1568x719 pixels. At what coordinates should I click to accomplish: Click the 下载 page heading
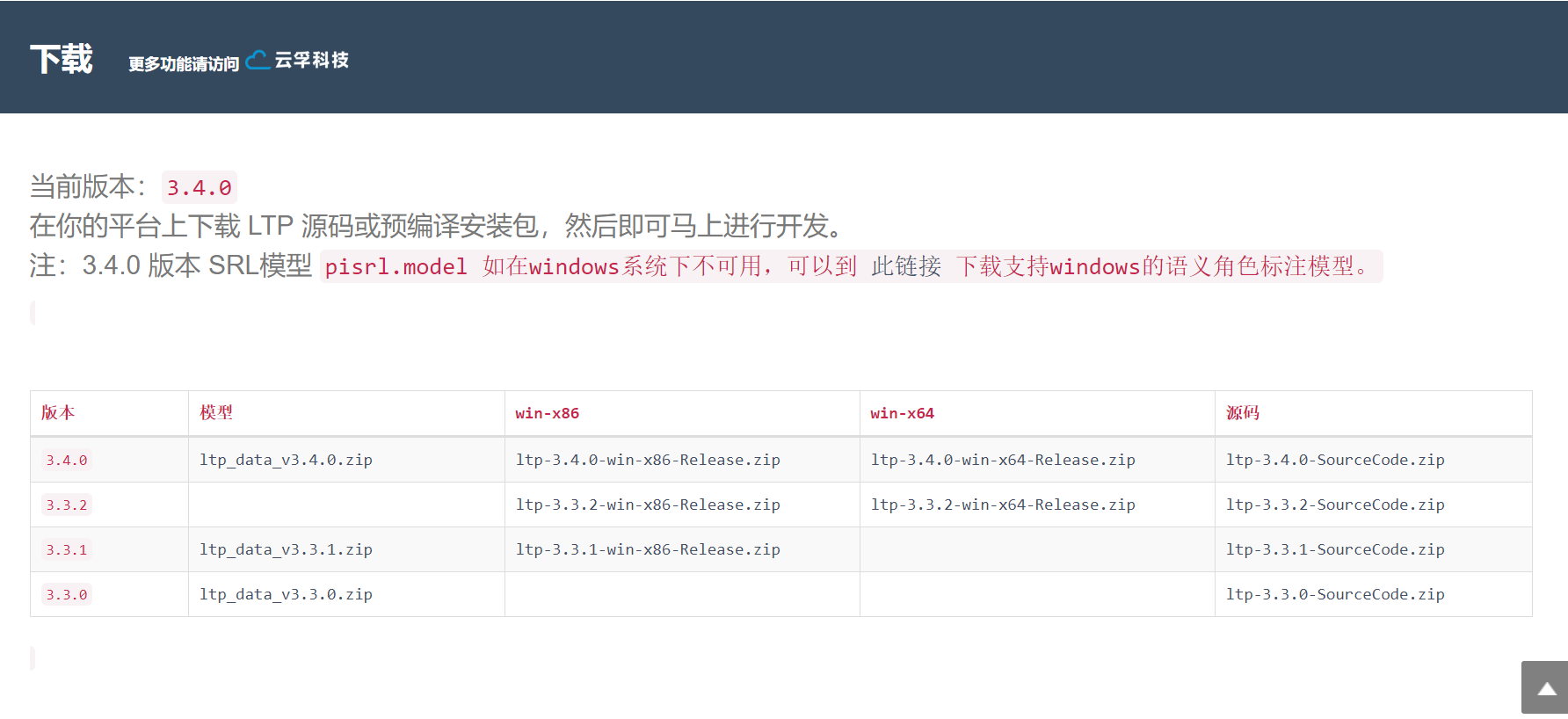pos(62,59)
